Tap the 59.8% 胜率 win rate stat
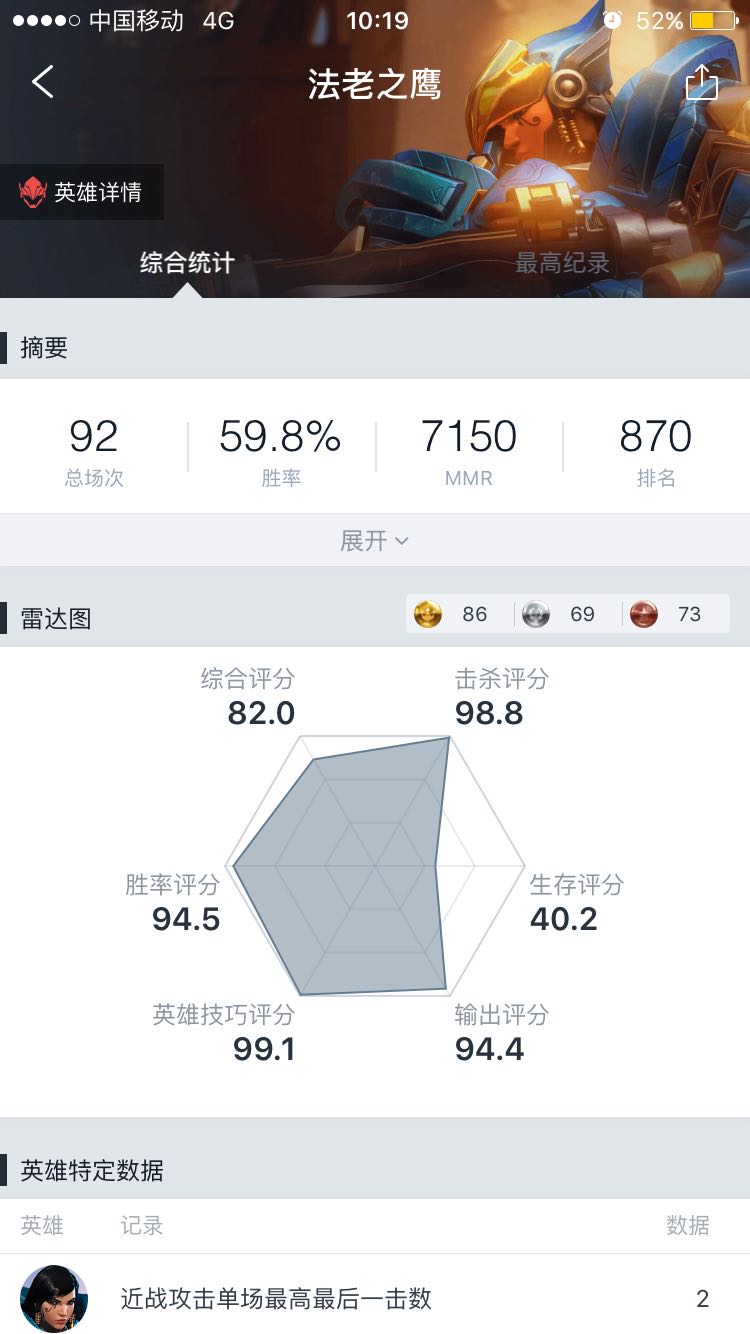 tap(281, 450)
